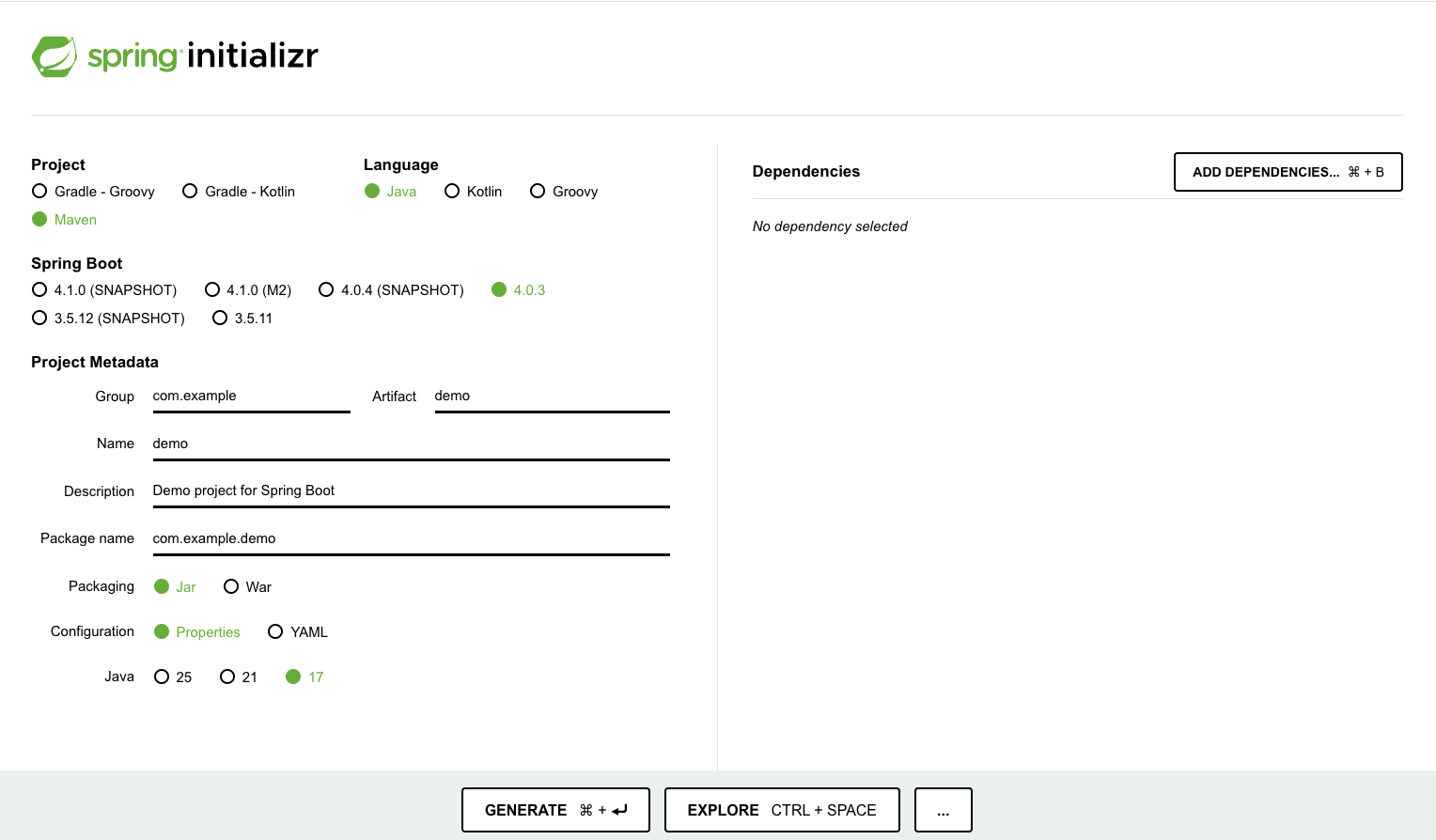Select Spring Boot 3.5.11 version
The width and height of the screenshot is (1436, 840).
tap(220, 319)
